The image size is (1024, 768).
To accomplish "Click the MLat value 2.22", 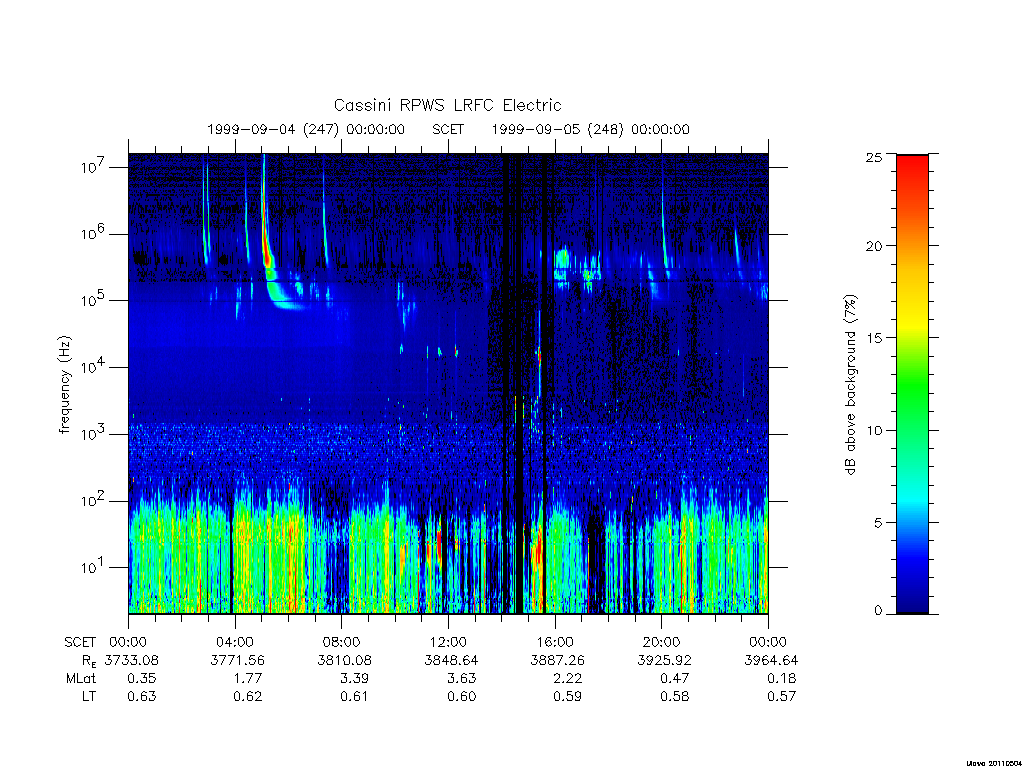I will click(x=568, y=679).
